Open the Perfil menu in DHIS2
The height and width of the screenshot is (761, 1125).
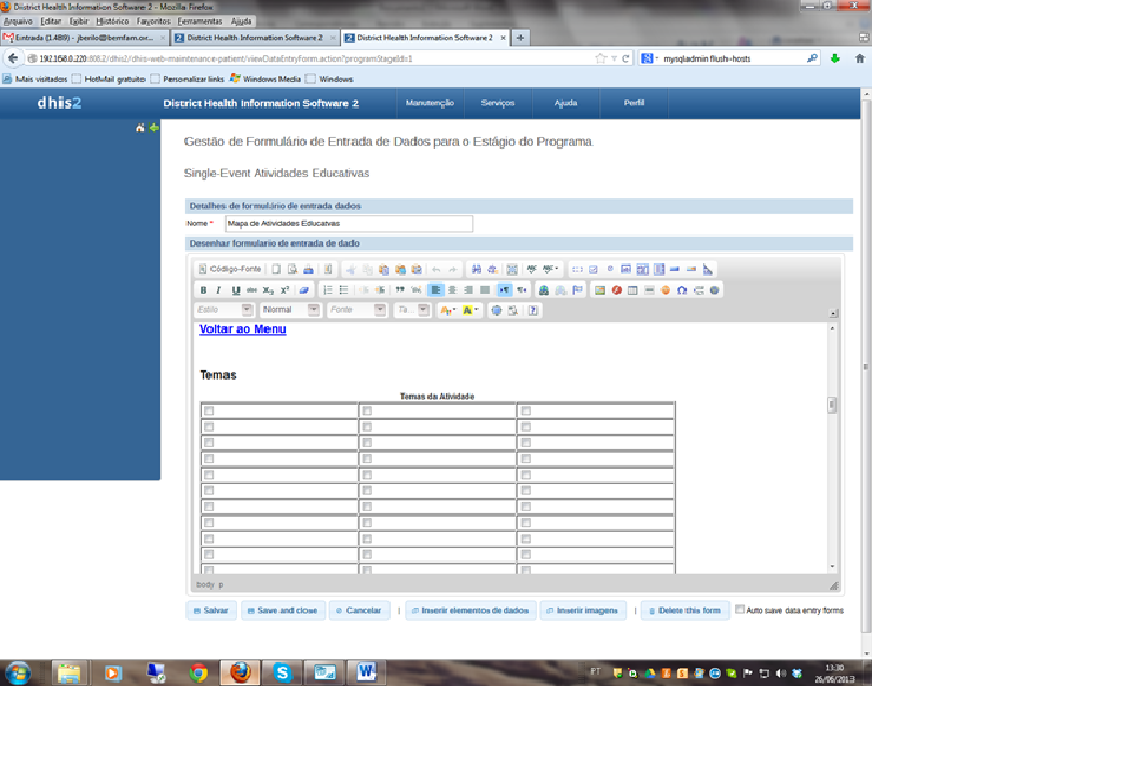634,103
